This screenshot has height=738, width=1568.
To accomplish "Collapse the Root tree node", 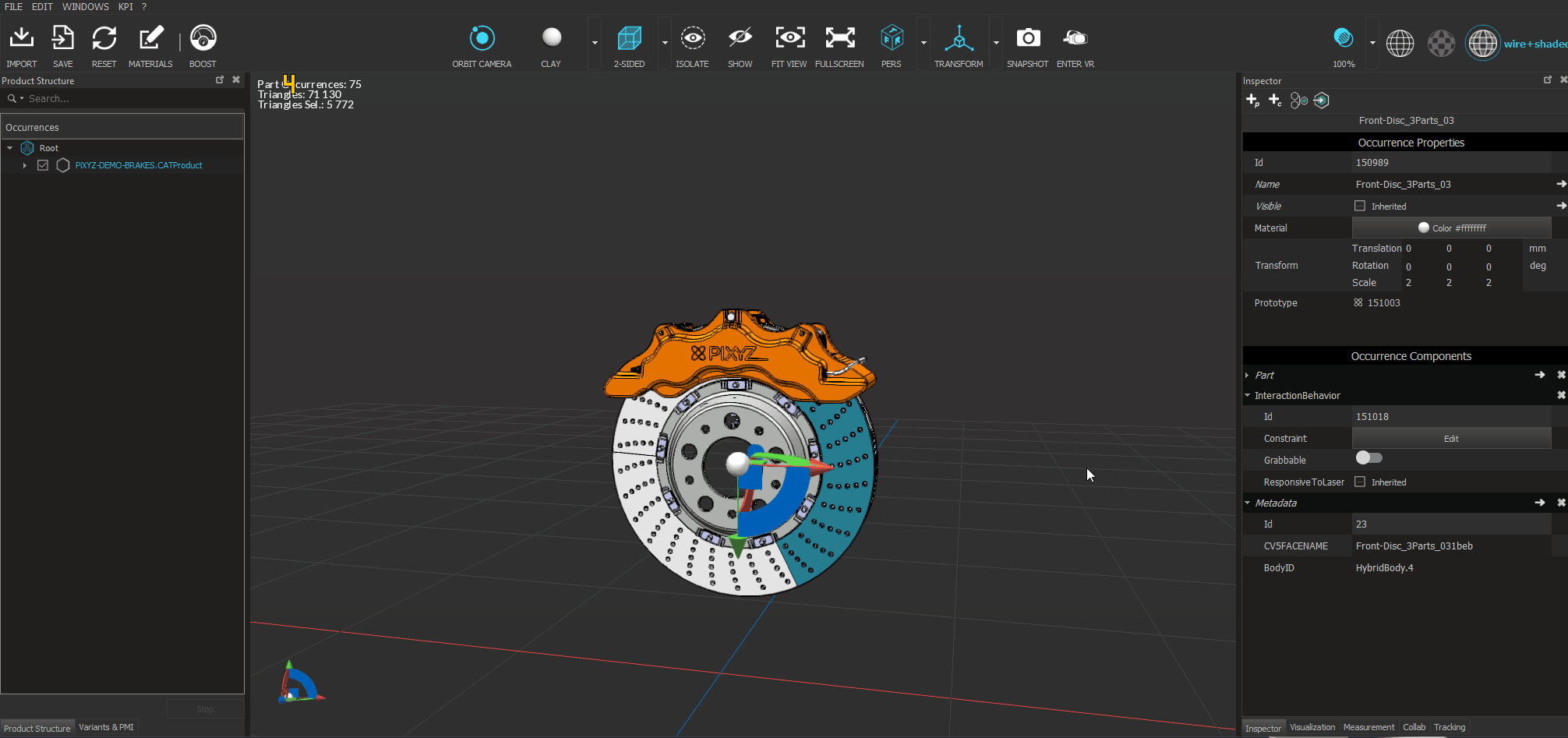I will point(9,148).
